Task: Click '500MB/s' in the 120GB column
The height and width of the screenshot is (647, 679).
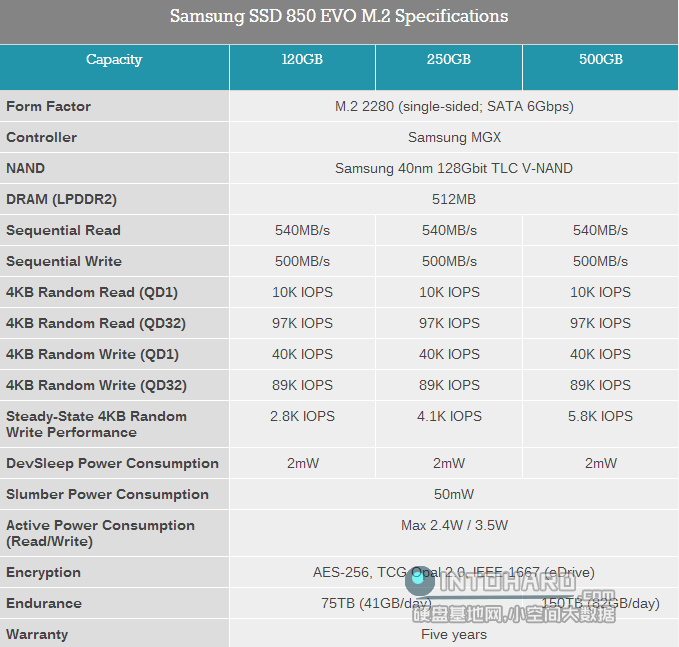Action: [x=302, y=262]
